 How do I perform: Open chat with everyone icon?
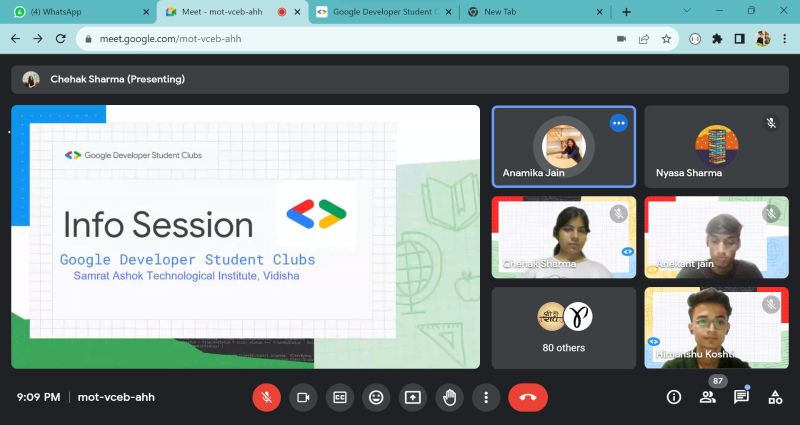741,397
